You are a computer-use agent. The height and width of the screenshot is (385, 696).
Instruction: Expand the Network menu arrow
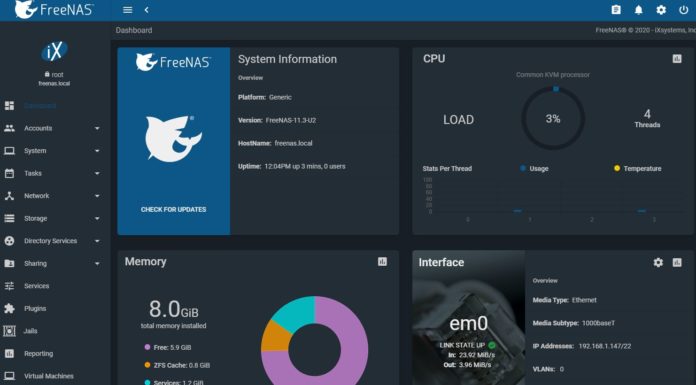coord(97,196)
